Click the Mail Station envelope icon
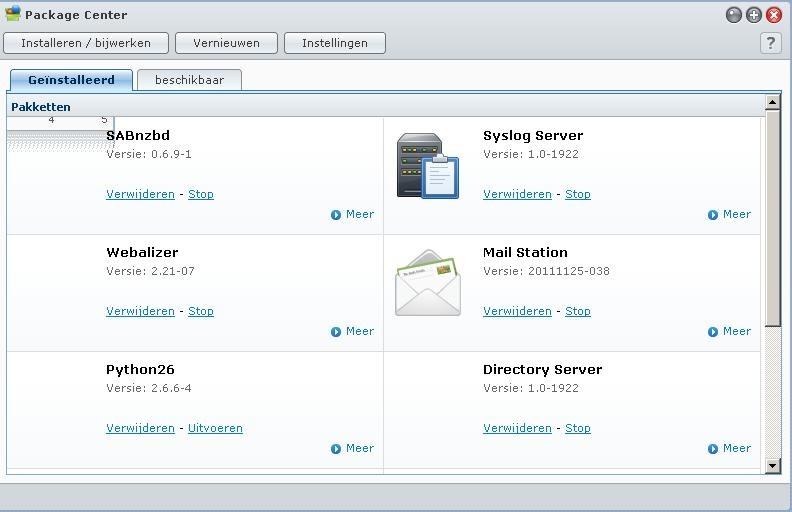The height and width of the screenshot is (512, 792). pyautogui.click(x=428, y=283)
